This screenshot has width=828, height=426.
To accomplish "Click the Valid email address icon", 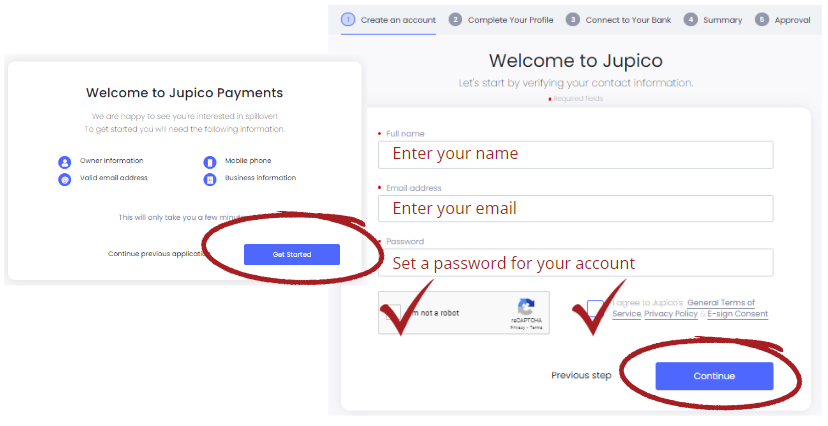I will pyautogui.click(x=64, y=179).
